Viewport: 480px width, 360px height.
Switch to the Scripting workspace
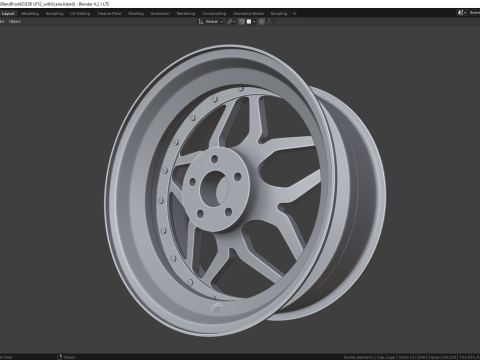(x=279, y=14)
